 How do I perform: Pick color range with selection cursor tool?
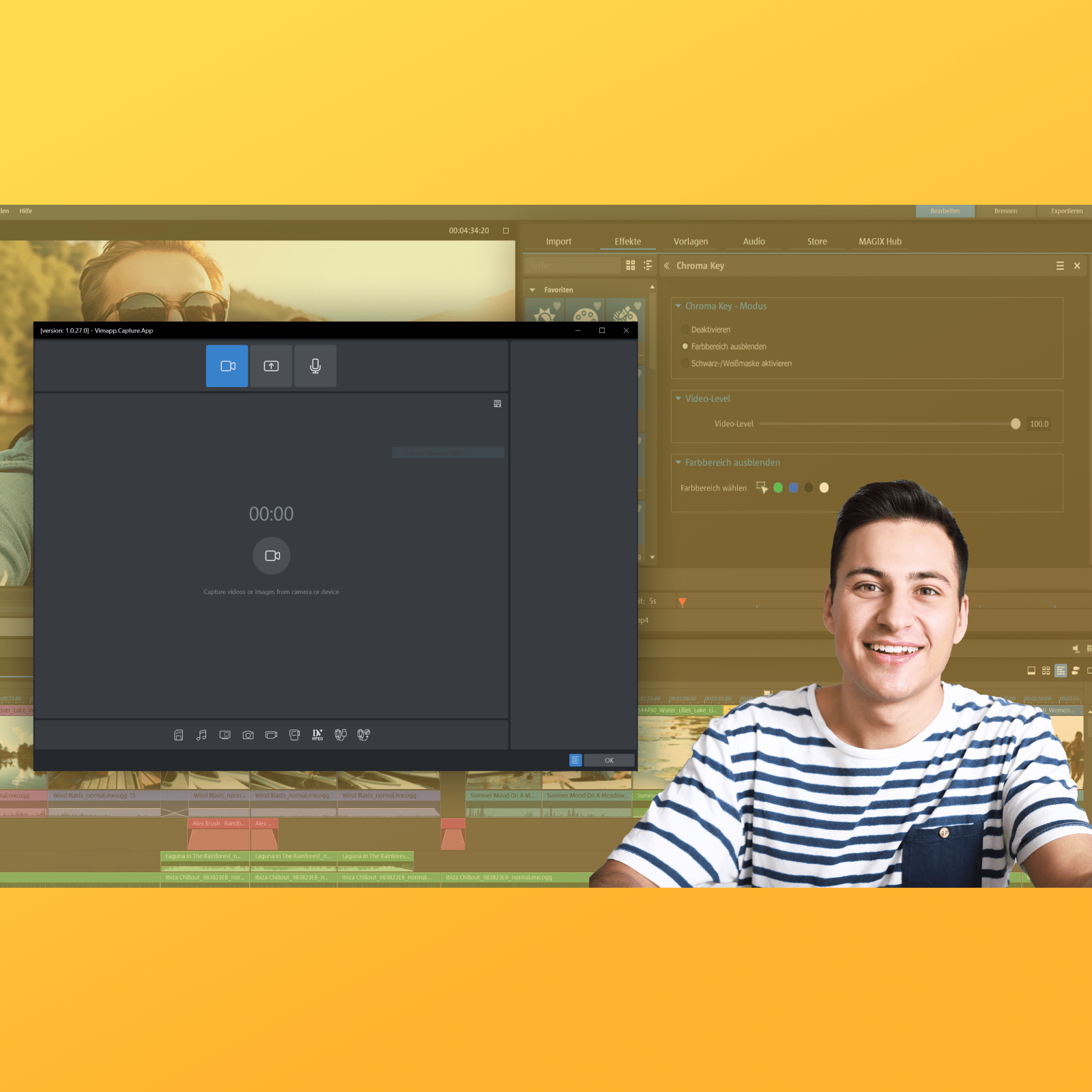pyautogui.click(x=762, y=488)
